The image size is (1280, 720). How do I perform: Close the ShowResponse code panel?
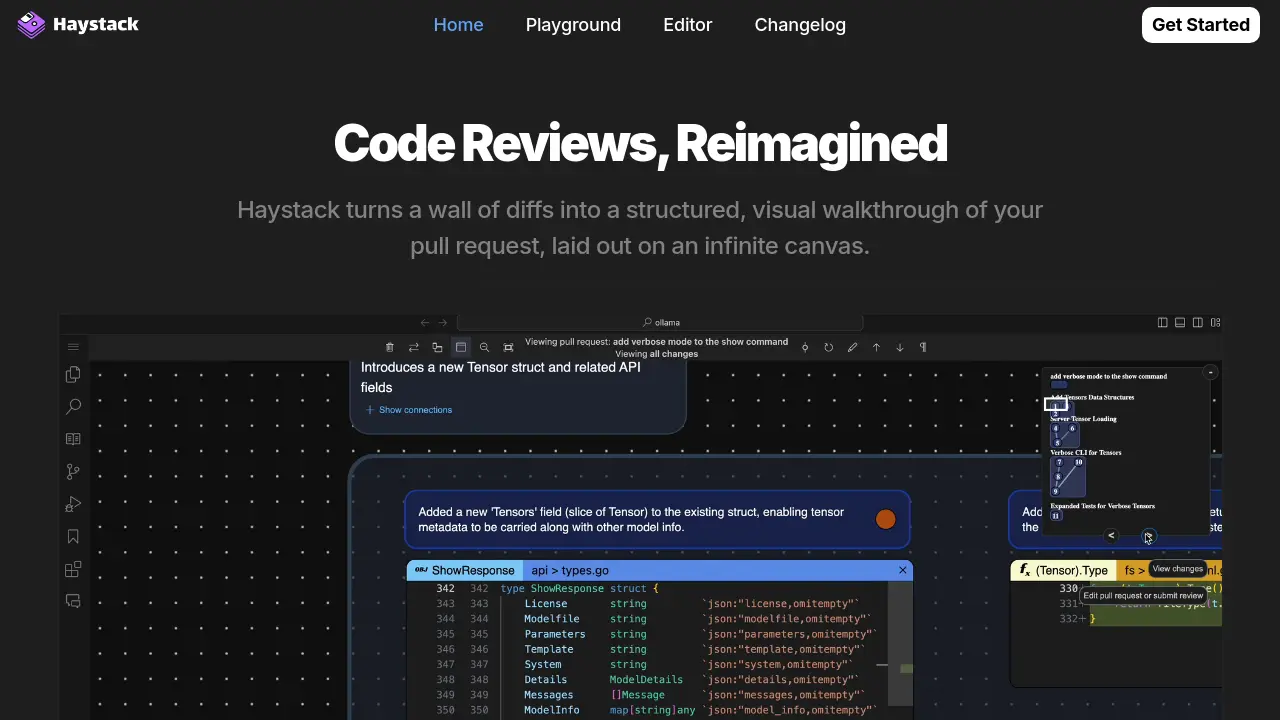coord(903,570)
